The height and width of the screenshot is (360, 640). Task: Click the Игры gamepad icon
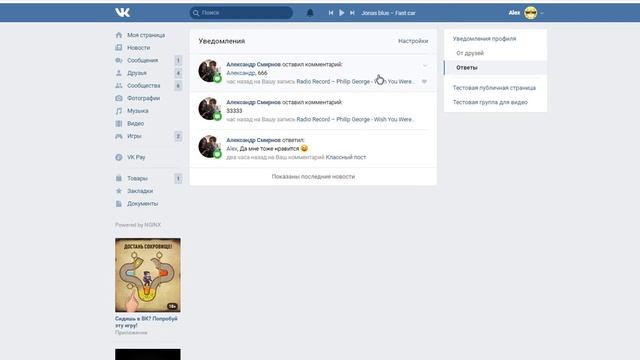119,136
